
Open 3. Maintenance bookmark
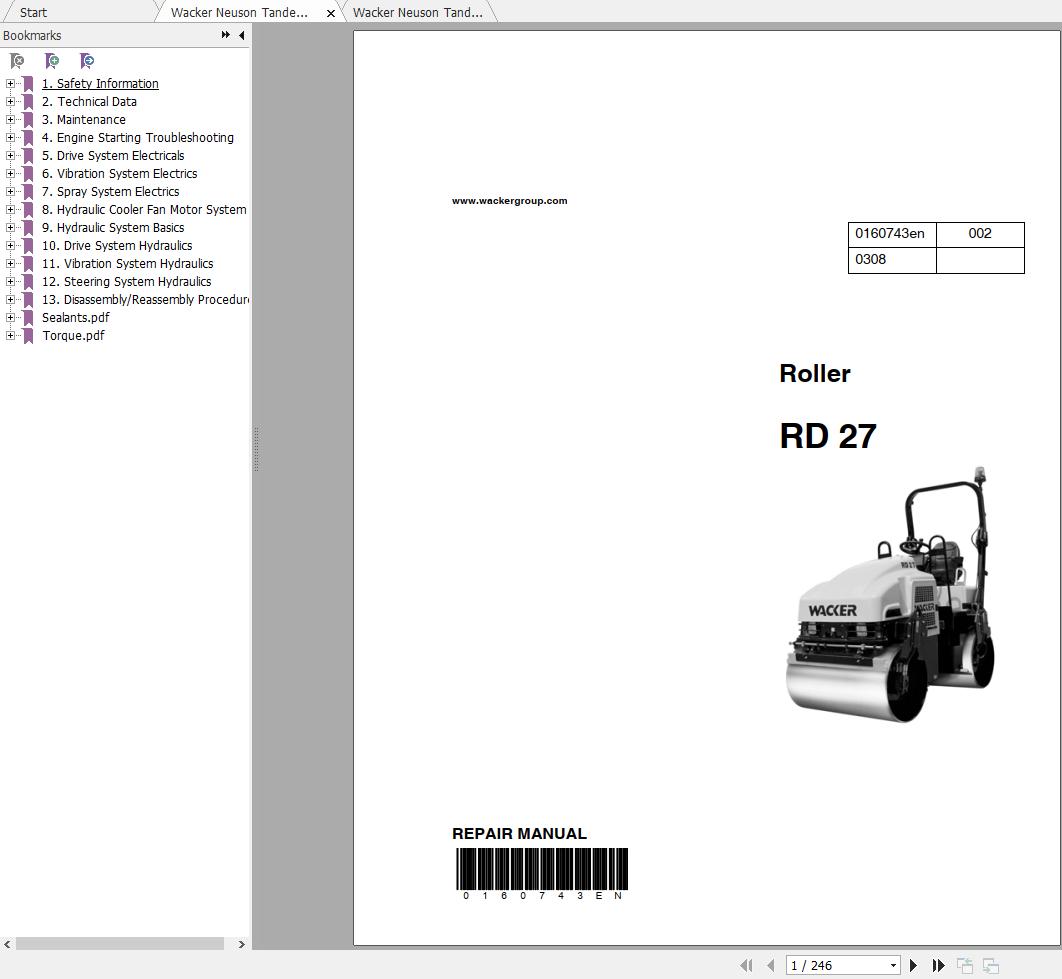(x=84, y=119)
